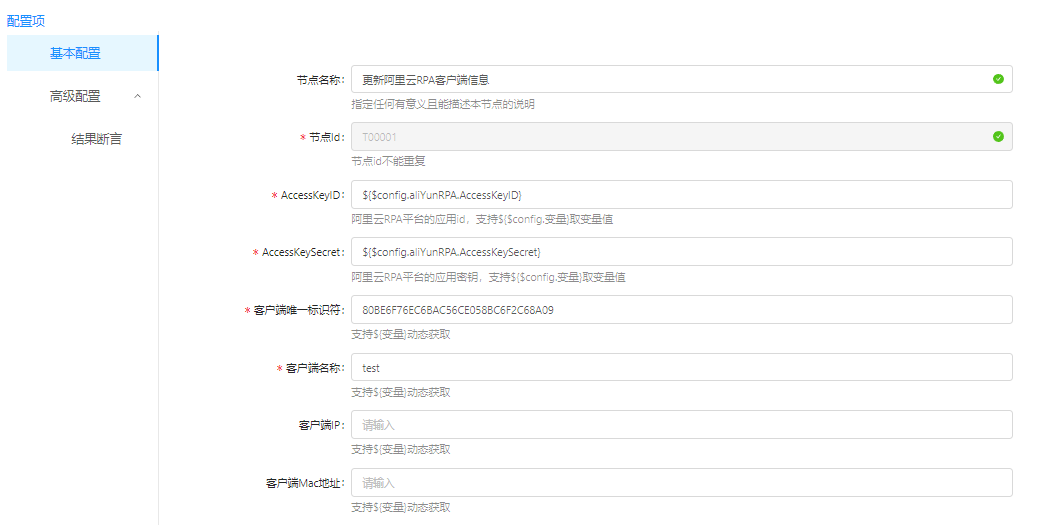This screenshot has width=1060, height=525.
Task: Click the empty 客户端Mac地址 input field
Action: coord(680,483)
